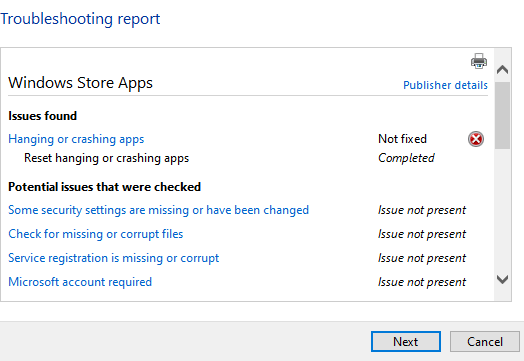Click Issue not present beside Microsoft account
Viewport: 524px width, 361px height.
[x=422, y=282]
